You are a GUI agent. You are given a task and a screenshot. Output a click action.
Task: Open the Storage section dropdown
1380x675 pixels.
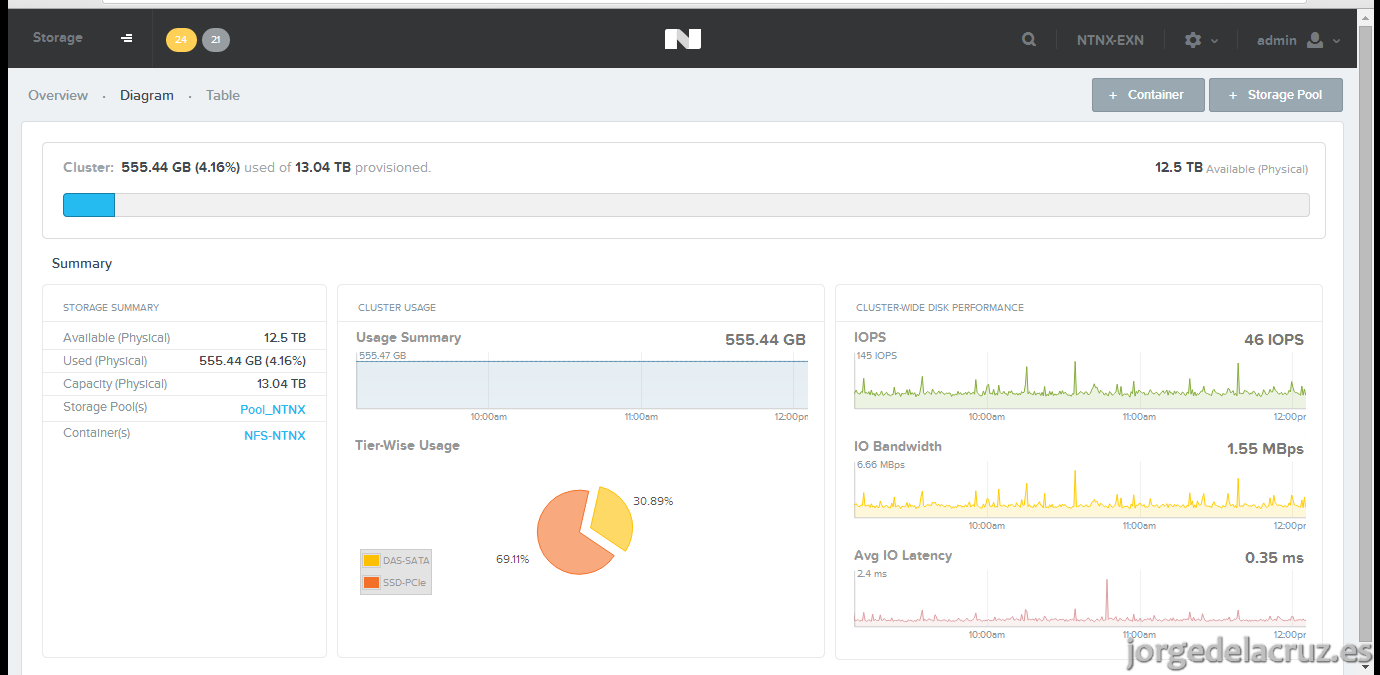click(x=58, y=38)
